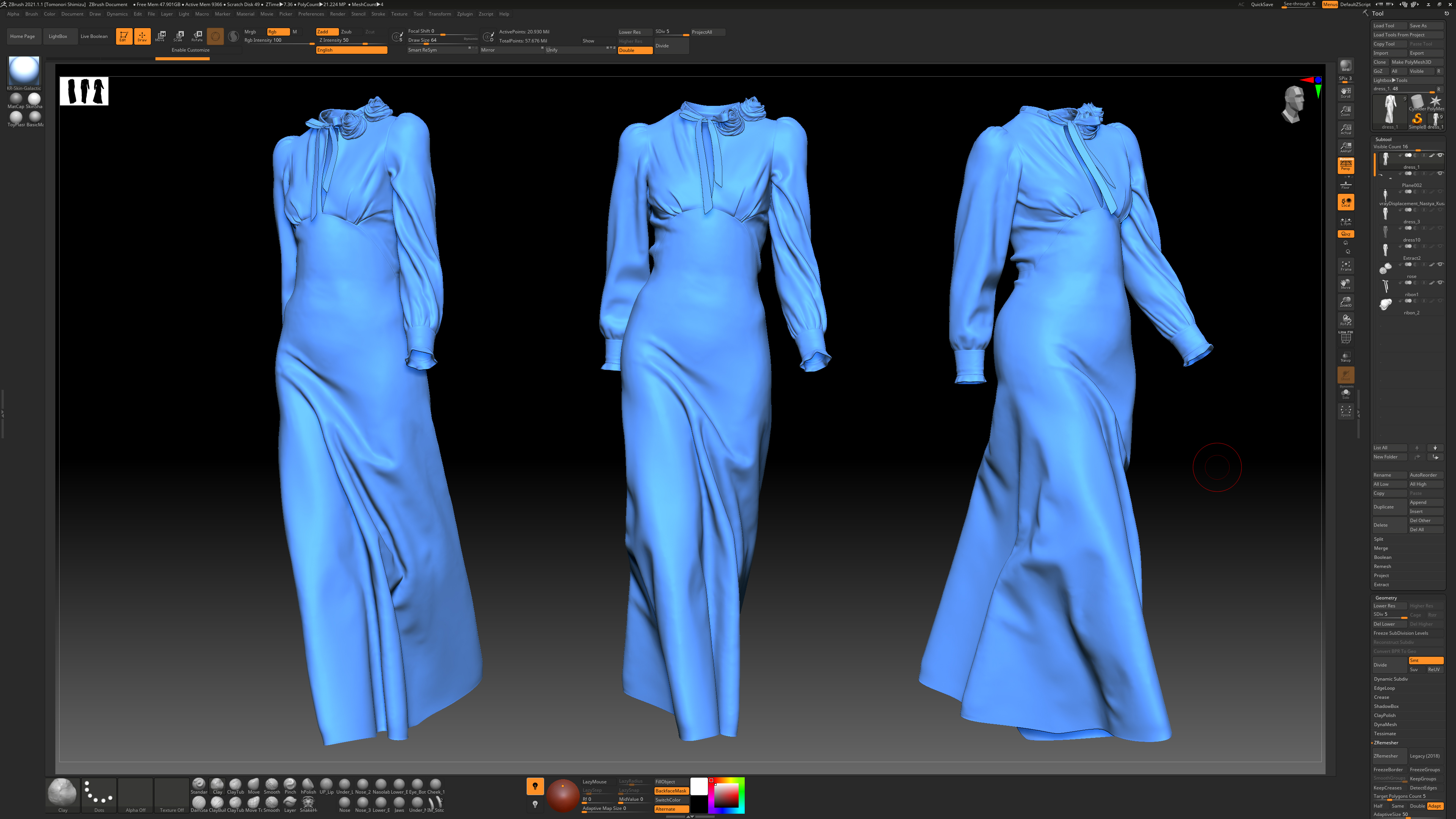Open the Preferences menu

click(311, 14)
